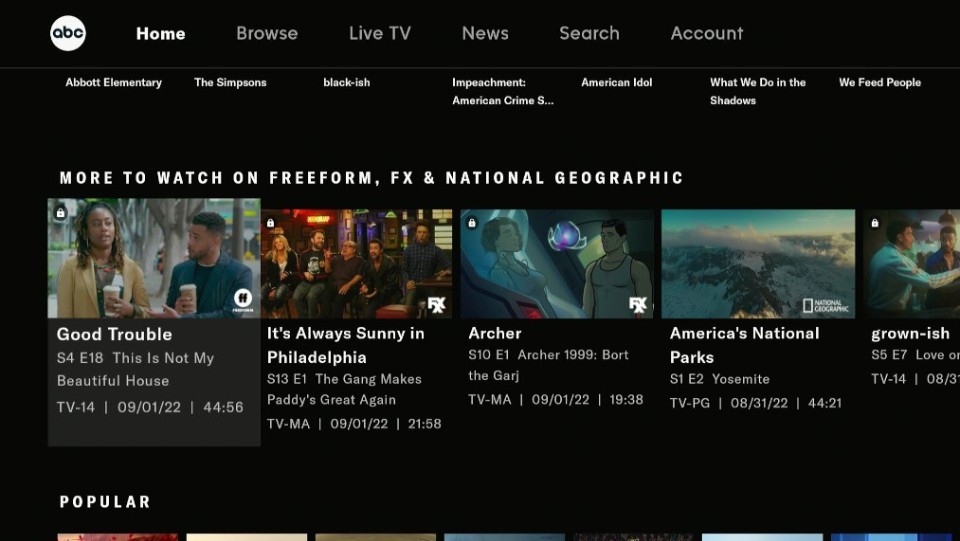The width and height of the screenshot is (960, 541).
Task: Open What We Do in the Shadows
Action: tap(758, 91)
